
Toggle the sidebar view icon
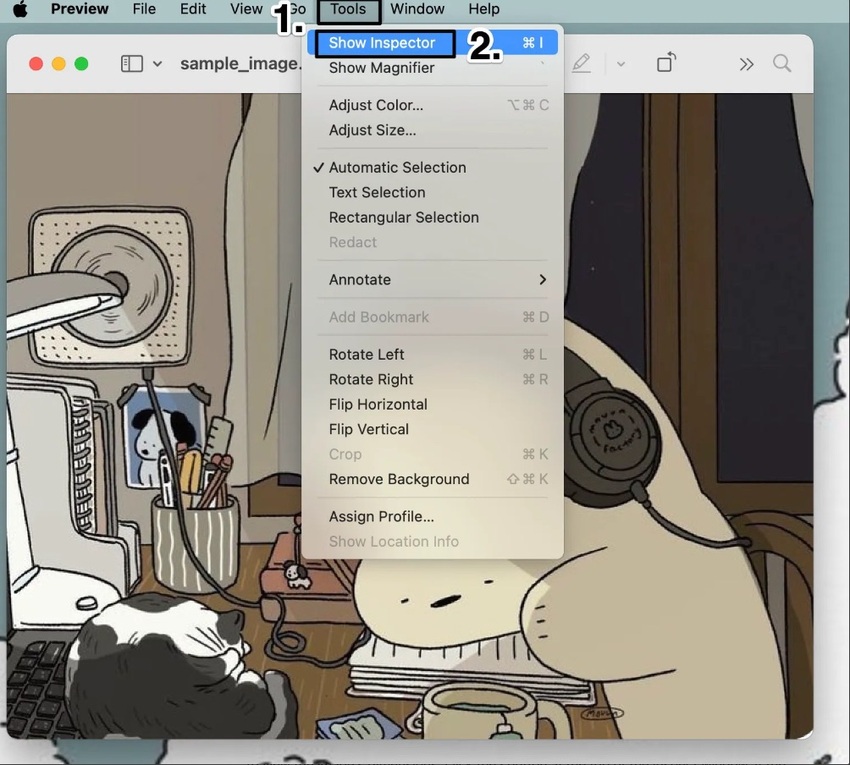pos(132,64)
